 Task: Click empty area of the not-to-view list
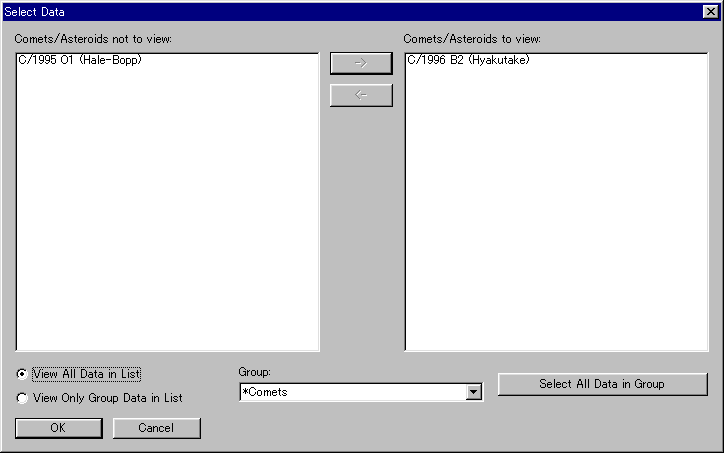tap(167, 220)
